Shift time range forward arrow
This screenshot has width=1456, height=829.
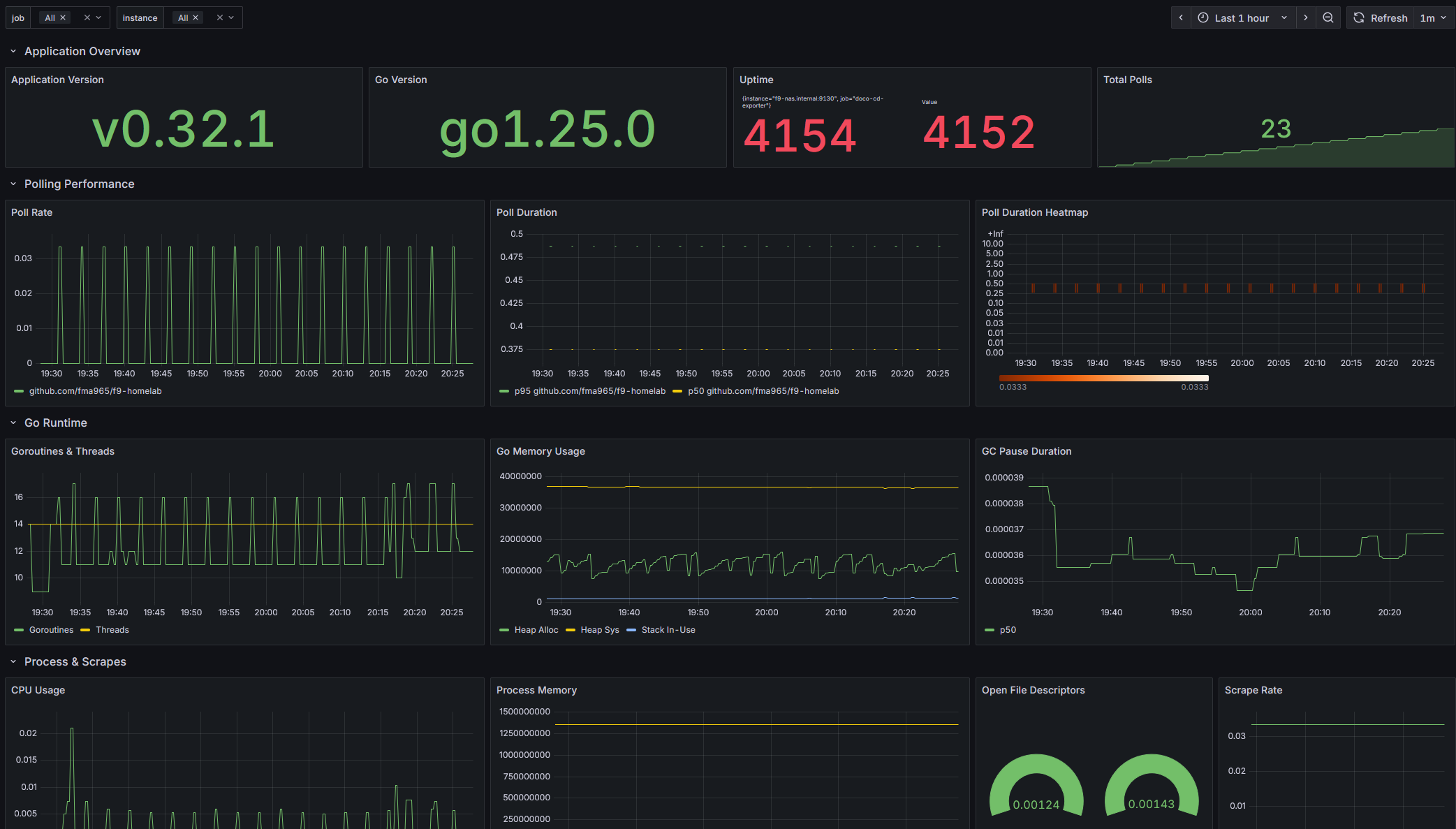[x=1306, y=18]
